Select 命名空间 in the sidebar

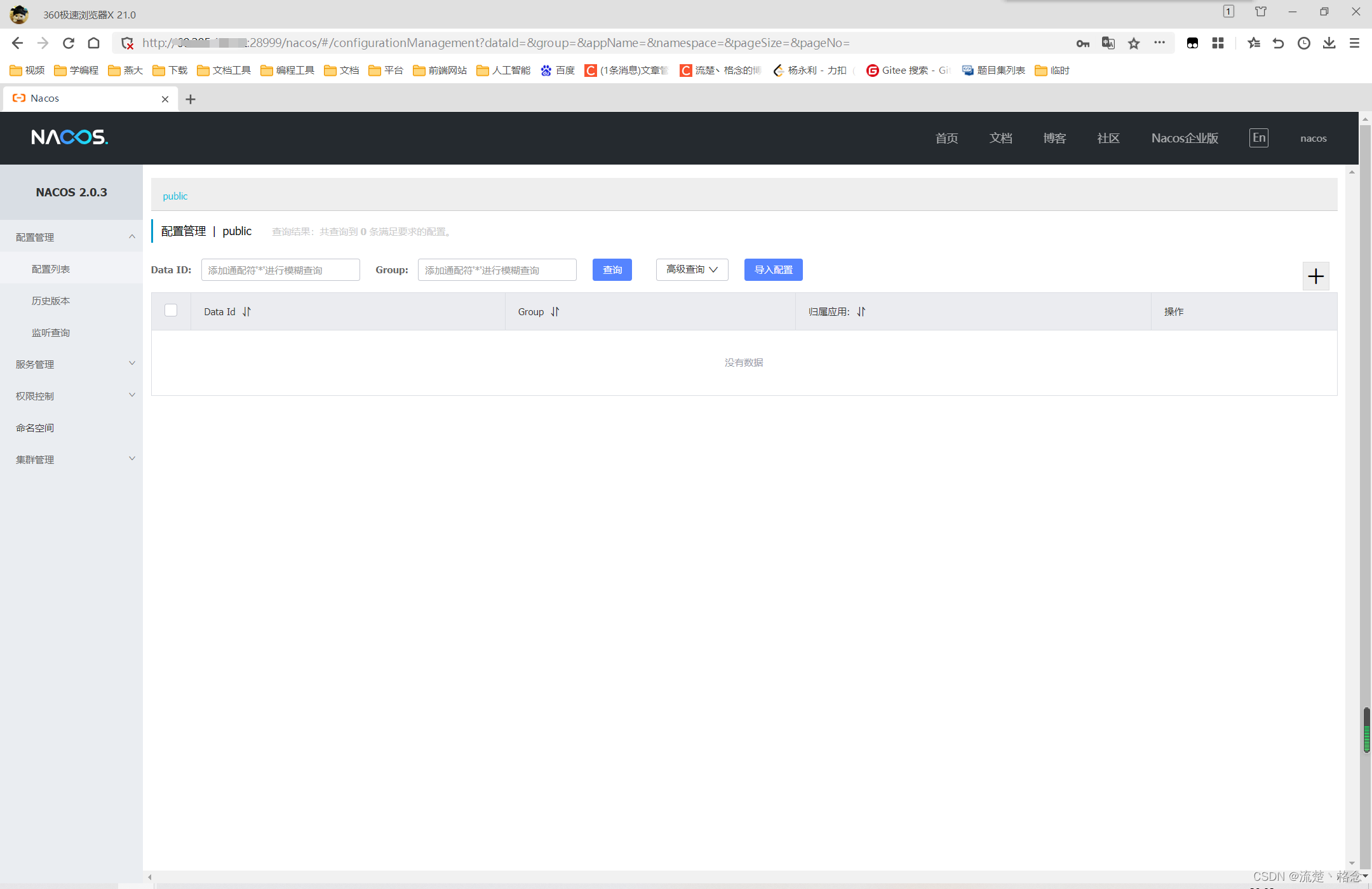click(35, 428)
